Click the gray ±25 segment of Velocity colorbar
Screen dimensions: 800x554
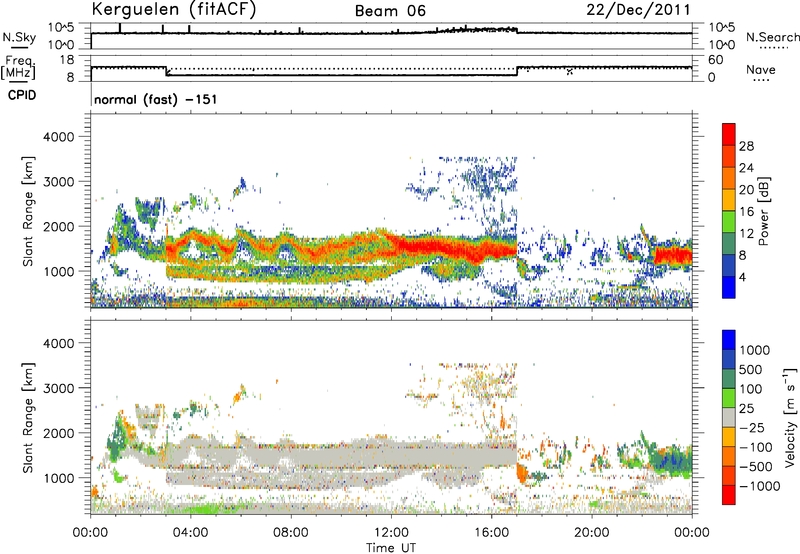click(x=729, y=417)
